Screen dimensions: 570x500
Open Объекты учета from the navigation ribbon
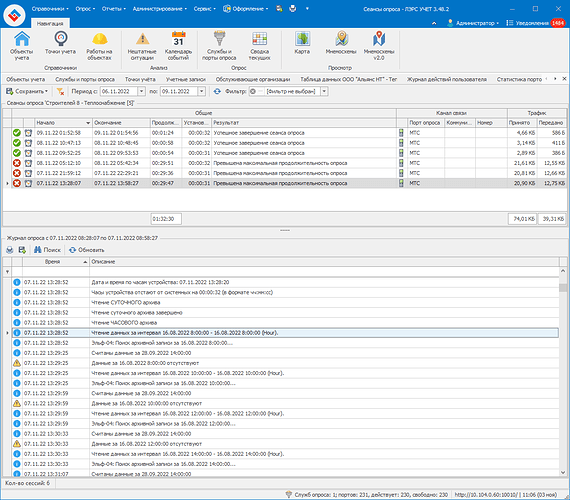(22, 45)
